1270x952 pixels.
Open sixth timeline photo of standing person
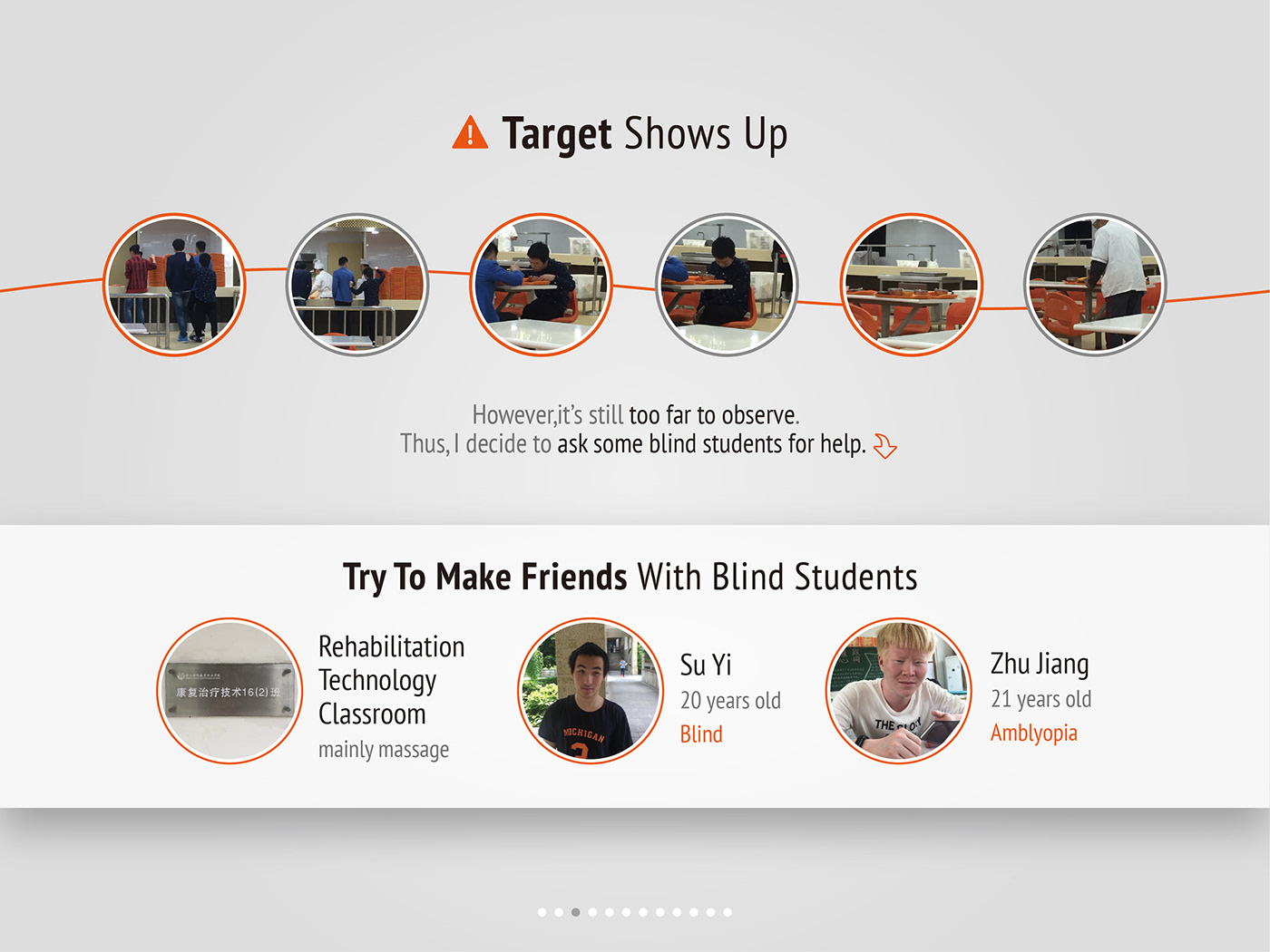pyautogui.click(x=1095, y=285)
